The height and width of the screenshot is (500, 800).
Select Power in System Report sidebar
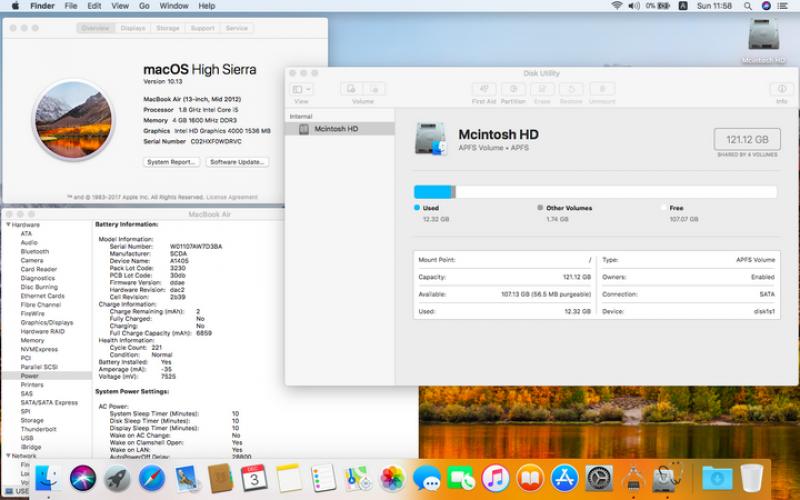(x=30, y=376)
